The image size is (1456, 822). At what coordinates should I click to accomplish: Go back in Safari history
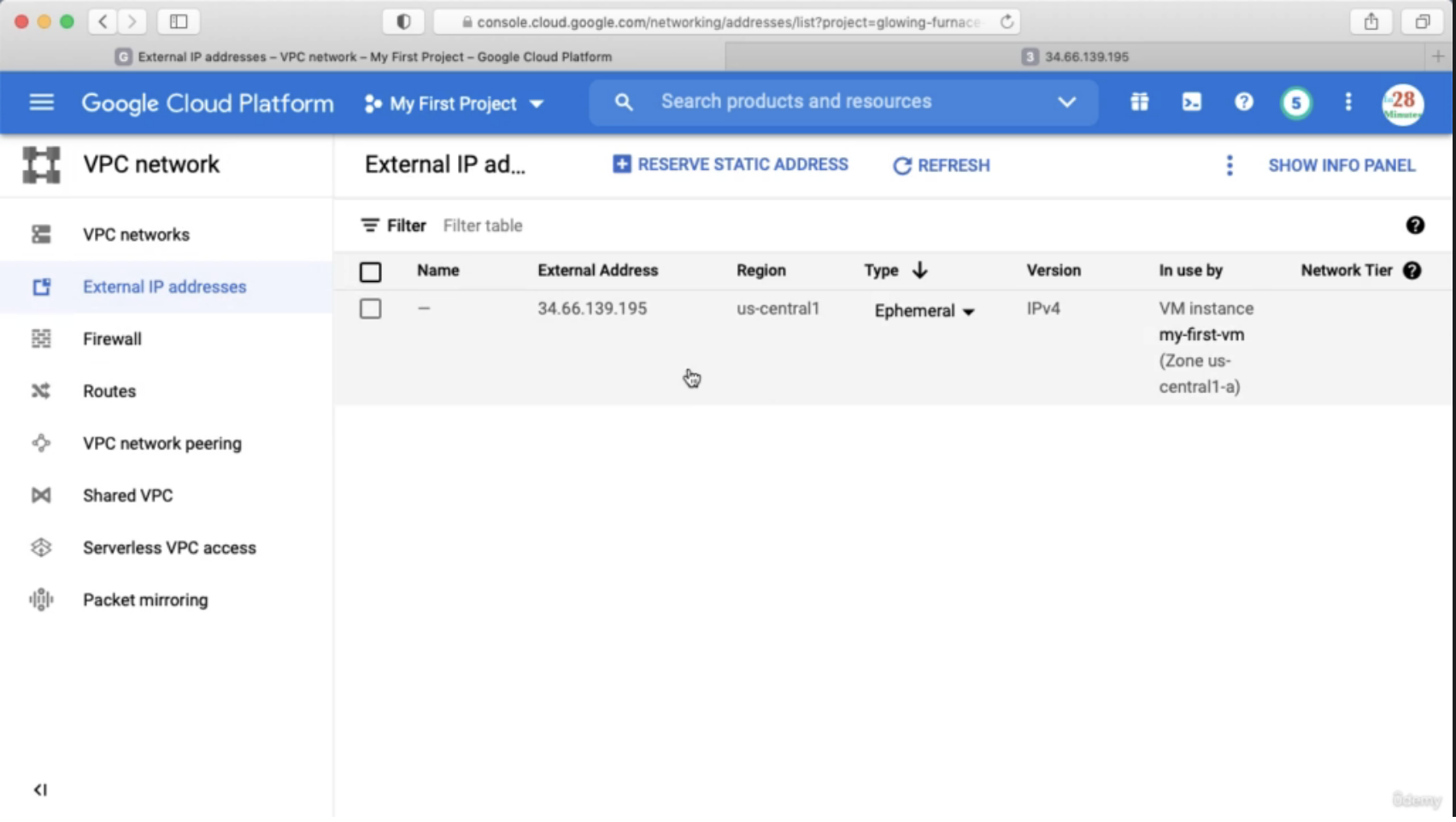(x=103, y=22)
